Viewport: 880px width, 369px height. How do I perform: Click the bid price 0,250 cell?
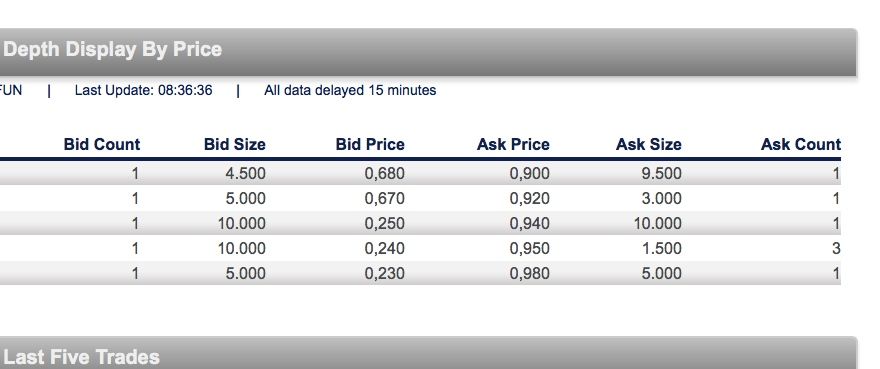tap(384, 224)
